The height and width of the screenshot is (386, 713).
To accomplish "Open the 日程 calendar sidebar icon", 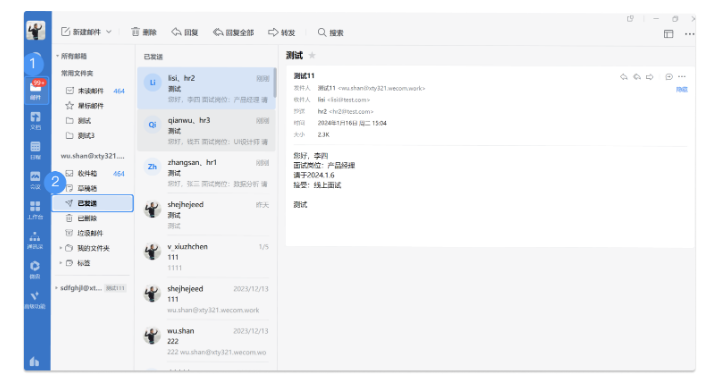I will click(x=35, y=150).
